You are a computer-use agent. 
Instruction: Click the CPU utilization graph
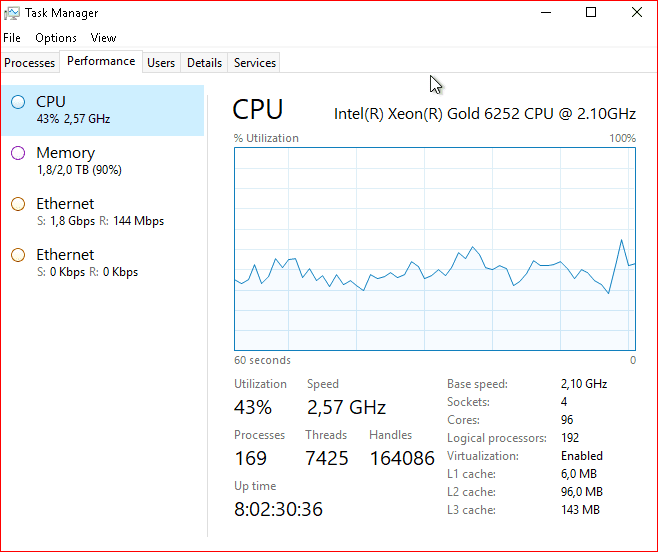click(435, 250)
